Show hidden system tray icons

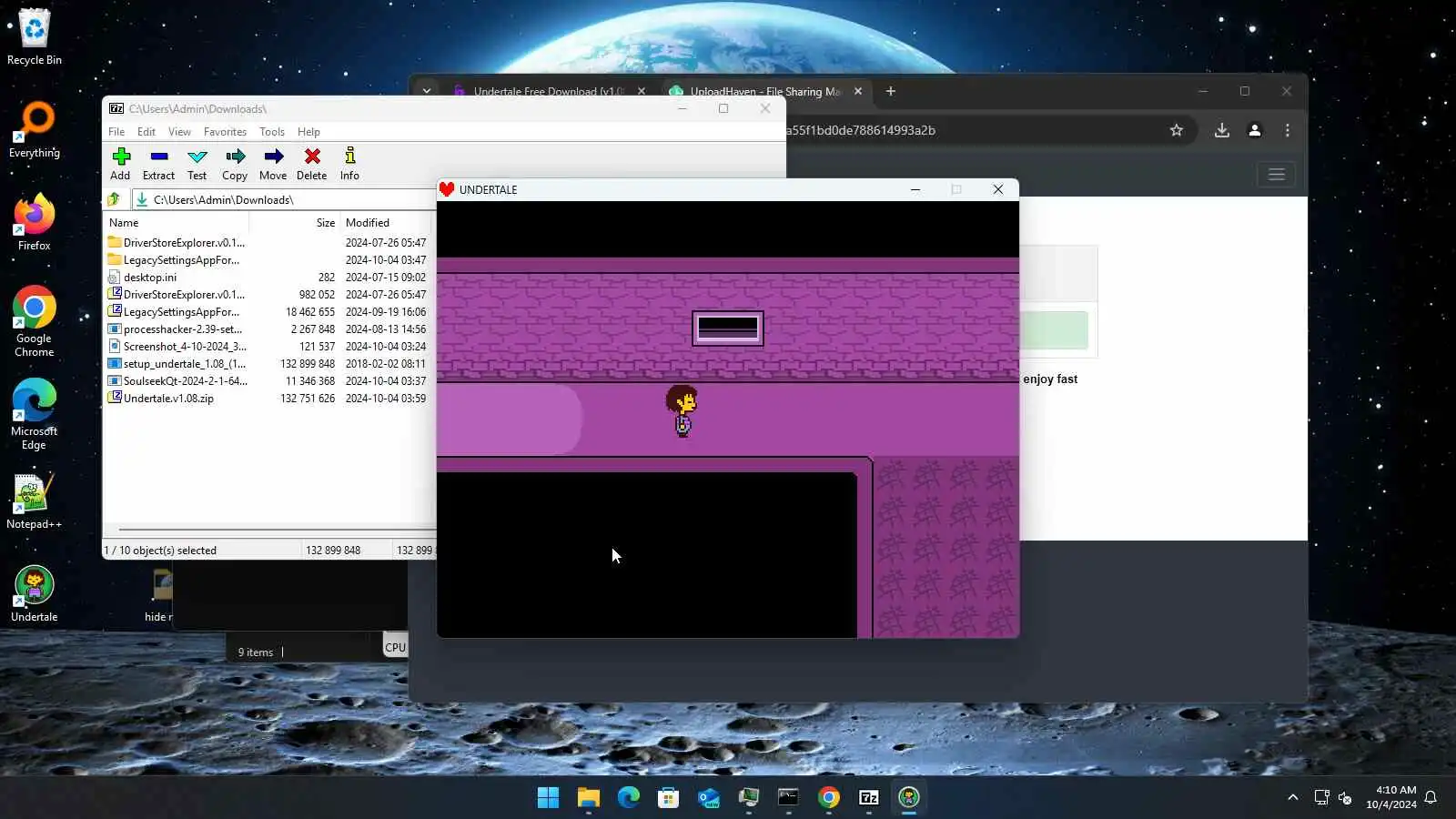pyautogui.click(x=1292, y=798)
